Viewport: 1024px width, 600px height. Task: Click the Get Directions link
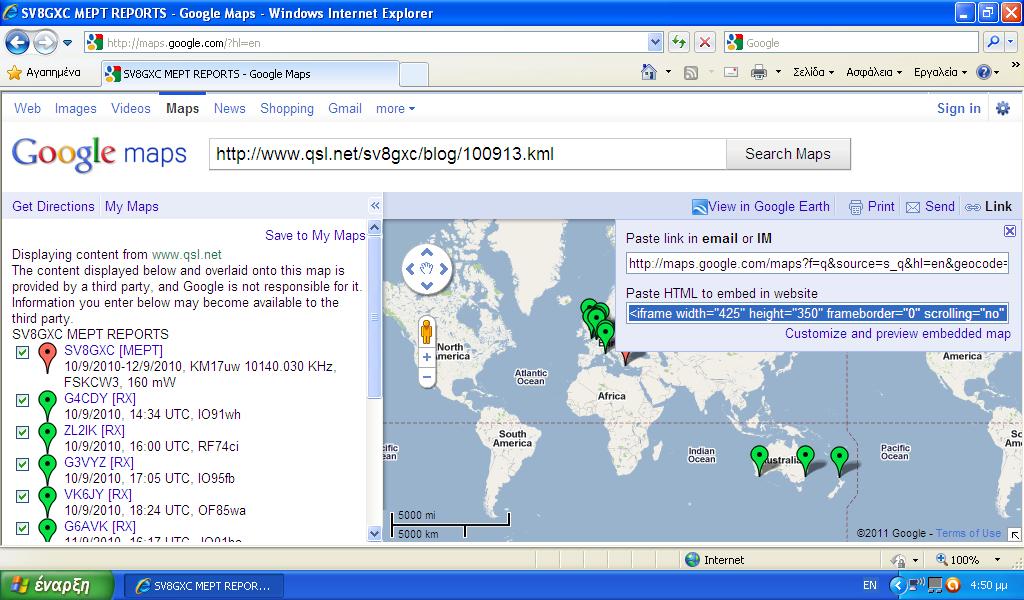click(x=54, y=206)
